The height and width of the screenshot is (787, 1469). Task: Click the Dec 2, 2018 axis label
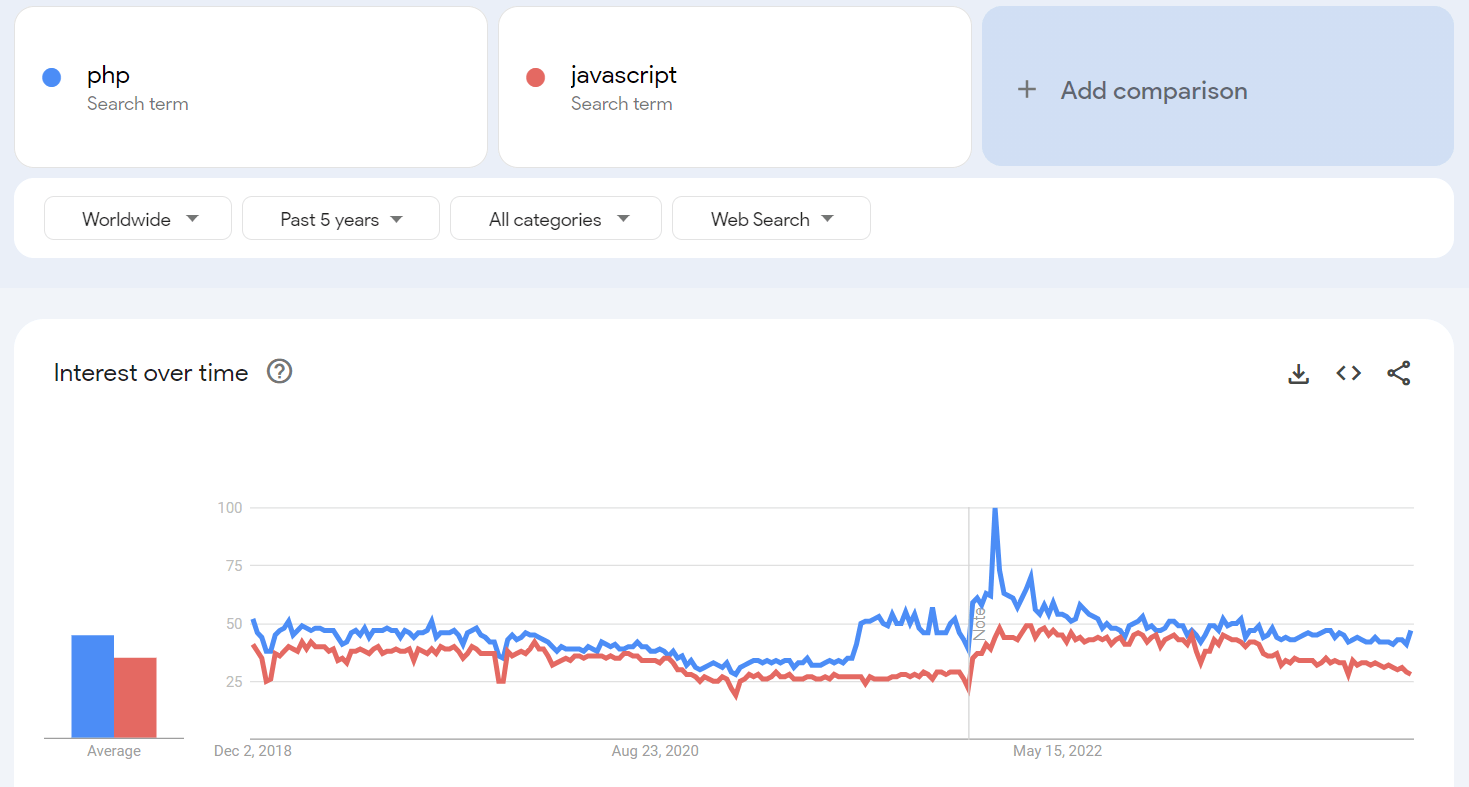[x=252, y=750]
